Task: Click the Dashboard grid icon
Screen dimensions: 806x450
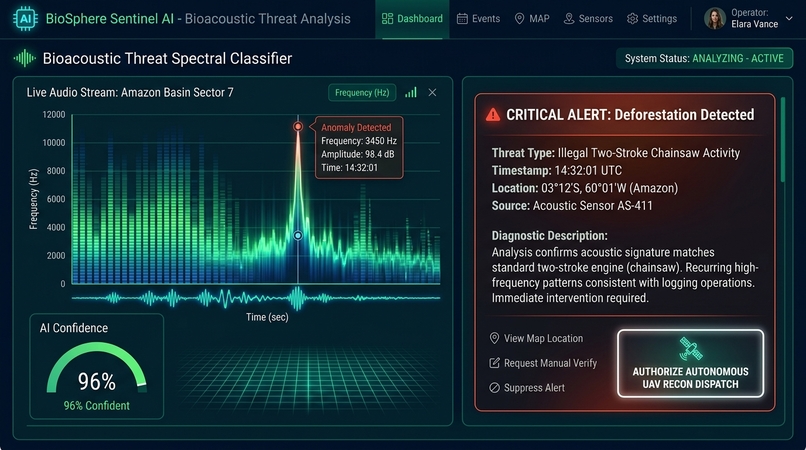Action: (x=387, y=19)
